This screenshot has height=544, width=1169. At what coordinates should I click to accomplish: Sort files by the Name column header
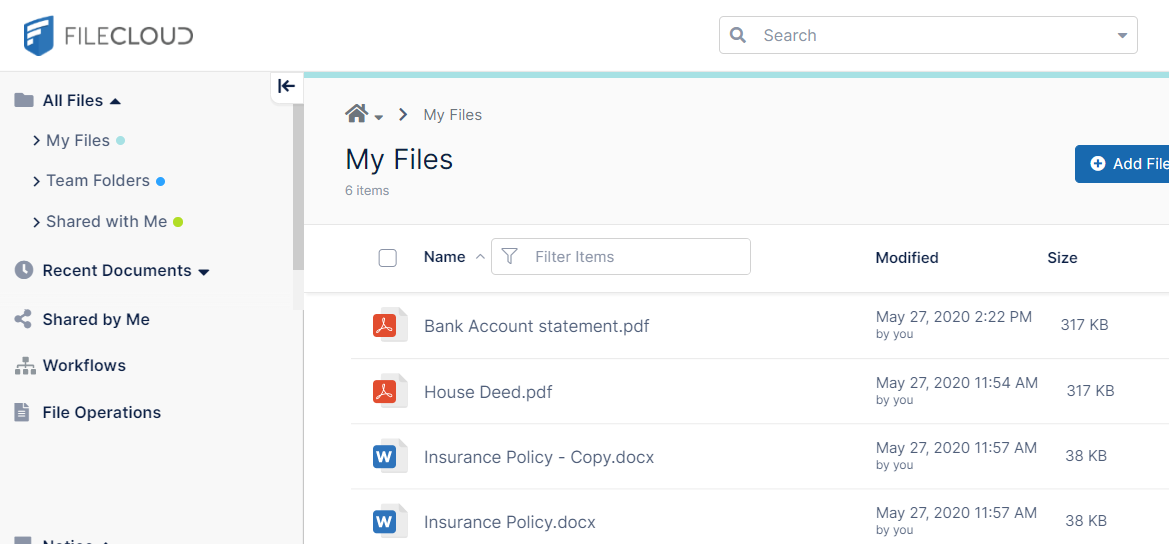tap(444, 257)
